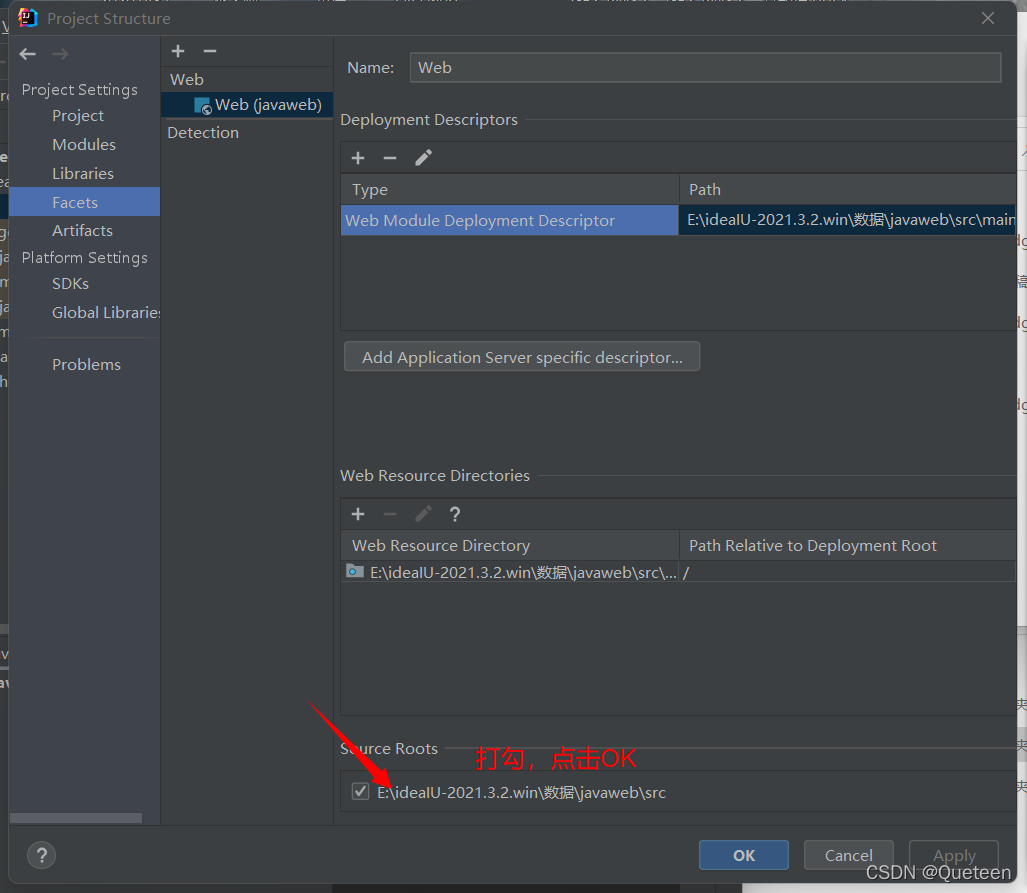Image resolution: width=1027 pixels, height=893 pixels.
Task: Open web resource directories help question mark
Action: pyautogui.click(x=455, y=514)
